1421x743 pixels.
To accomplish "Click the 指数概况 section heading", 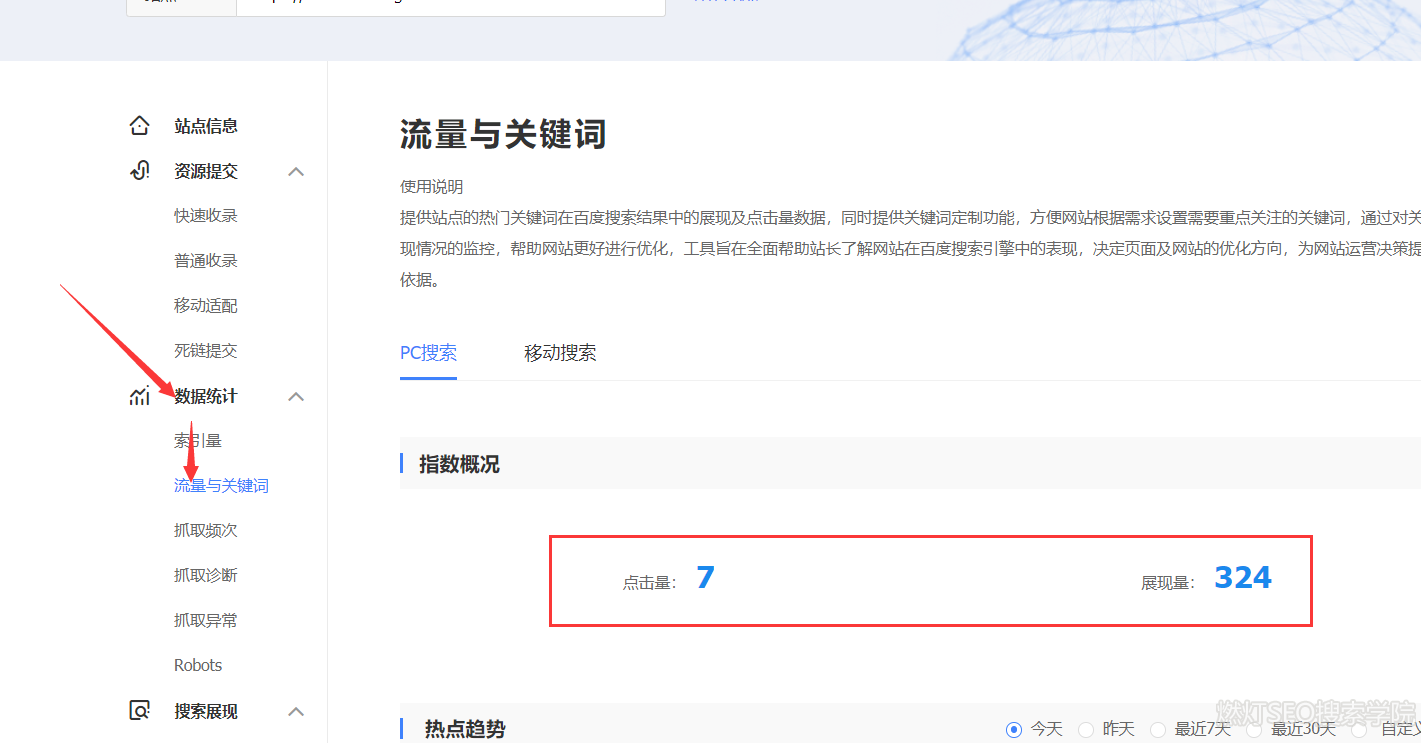I will (x=459, y=464).
